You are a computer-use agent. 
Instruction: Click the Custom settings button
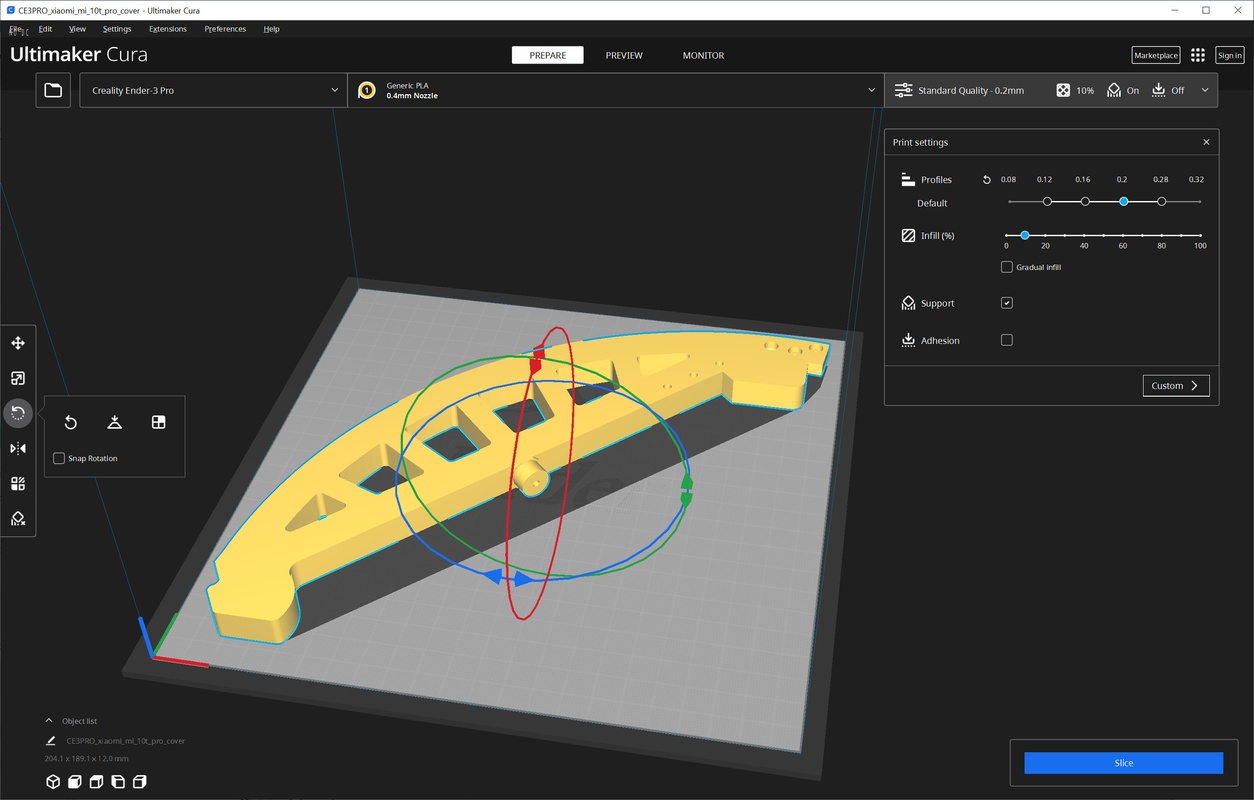tap(1175, 385)
